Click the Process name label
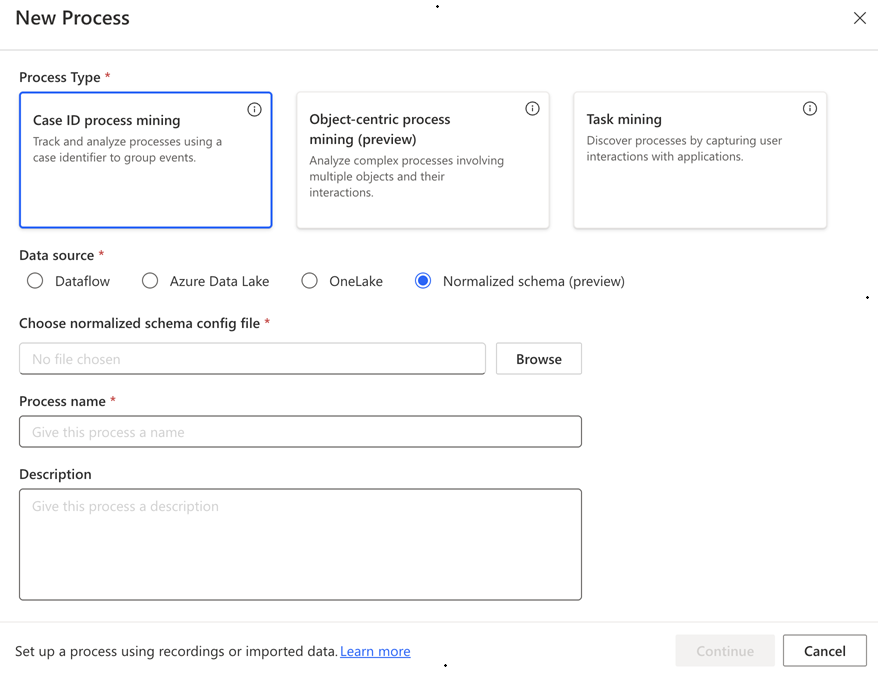This screenshot has height=673, width=878. click(x=62, y=401)
